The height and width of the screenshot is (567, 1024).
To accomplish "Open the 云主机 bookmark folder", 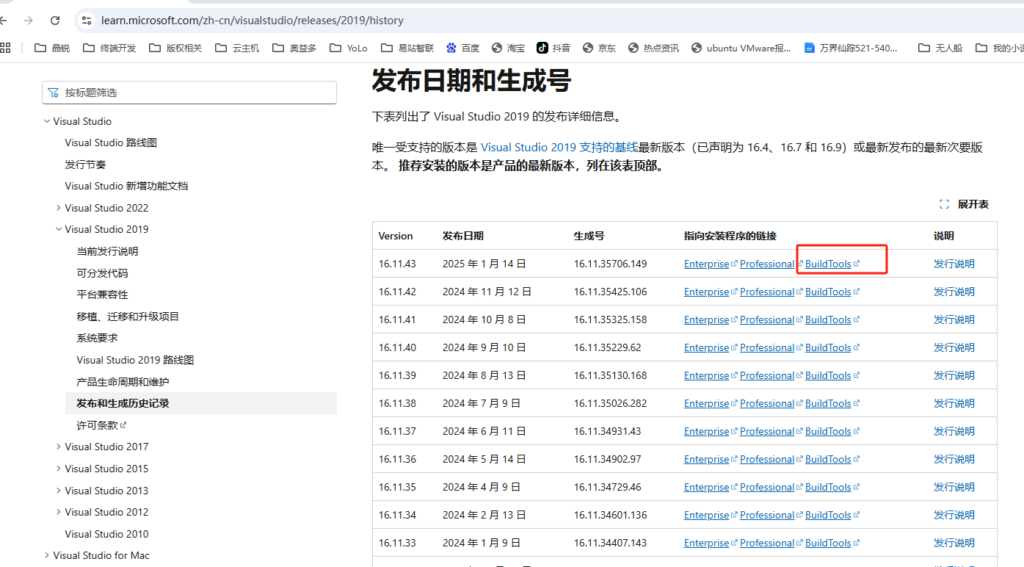I will [x=236, y=48].
